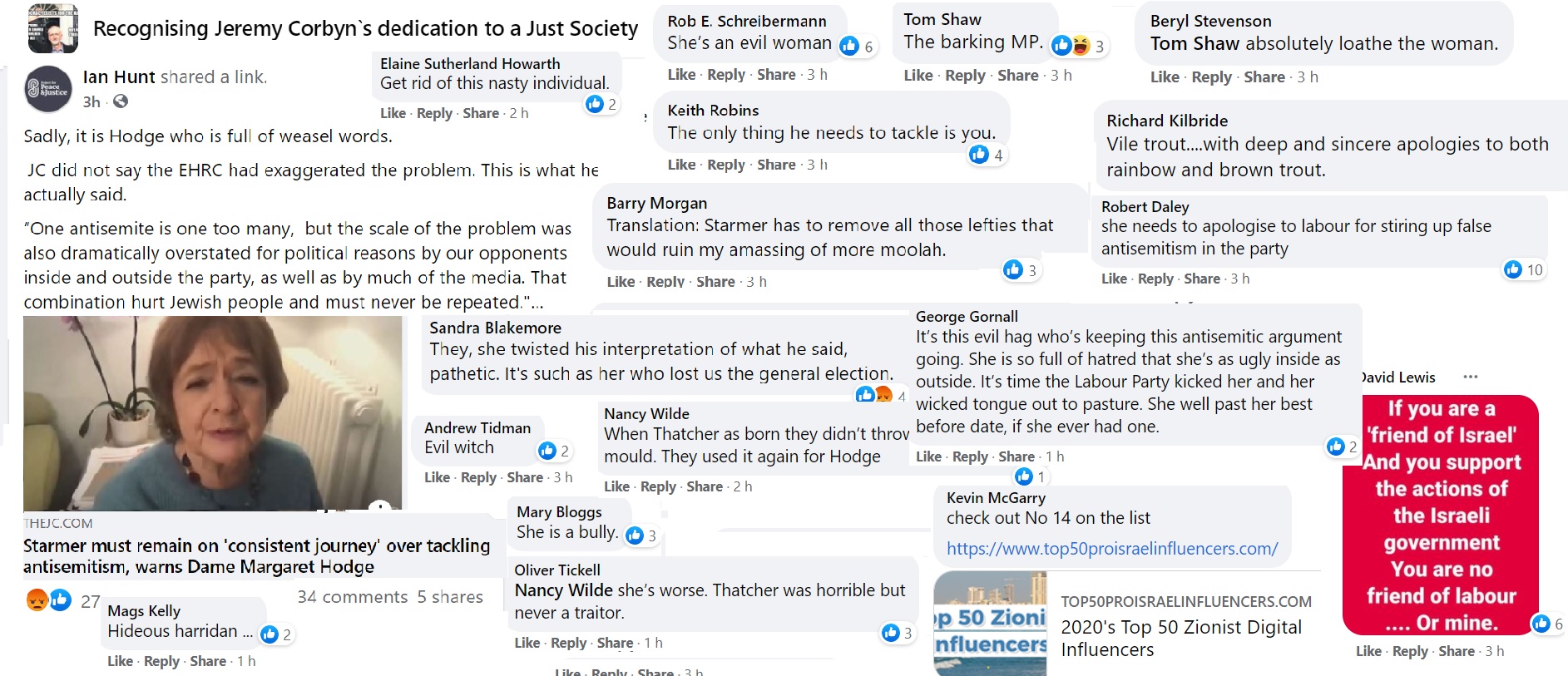Click the angry reaction icon under the post

(37, 600)
